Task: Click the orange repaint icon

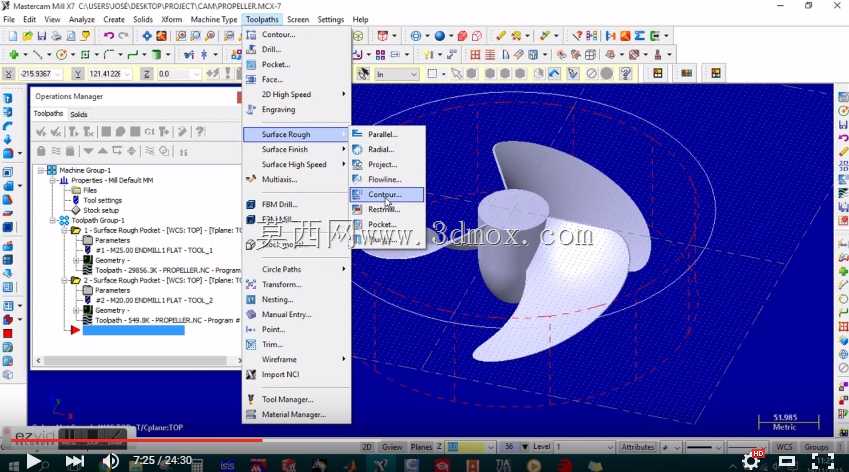Action: [x=161, y=36]
